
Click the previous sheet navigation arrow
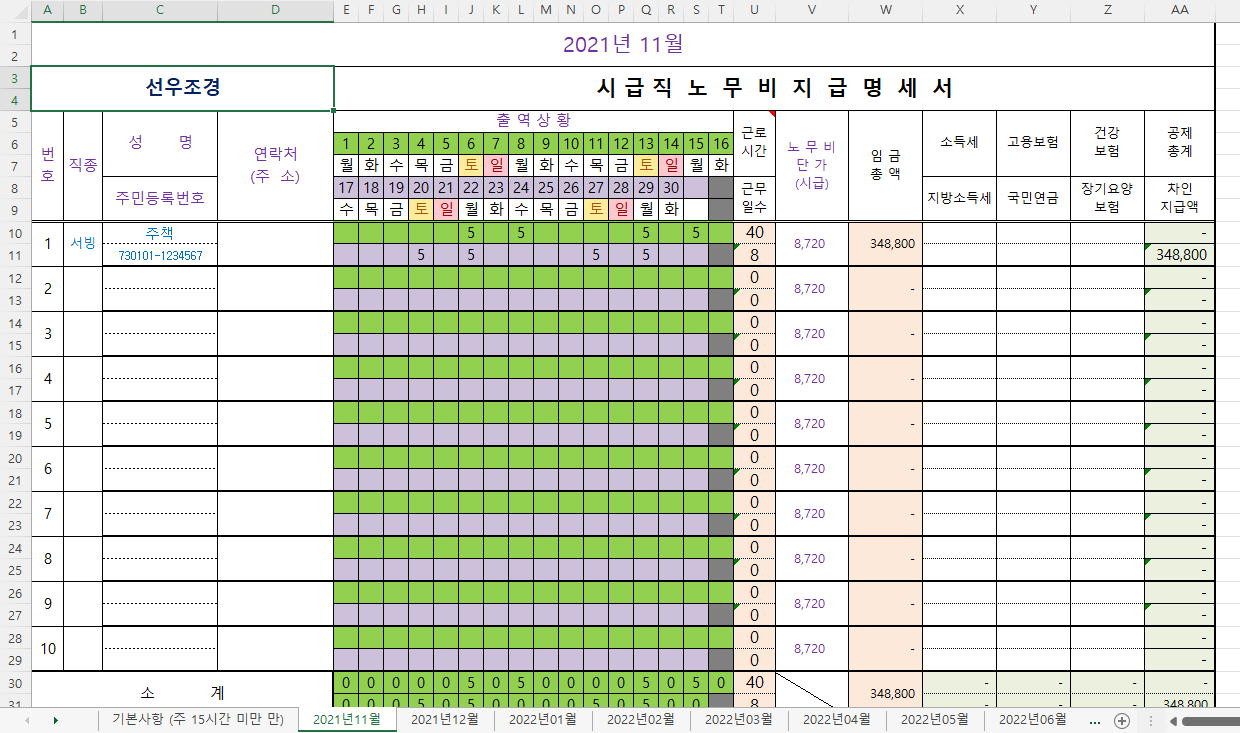[x=26, y=720]
